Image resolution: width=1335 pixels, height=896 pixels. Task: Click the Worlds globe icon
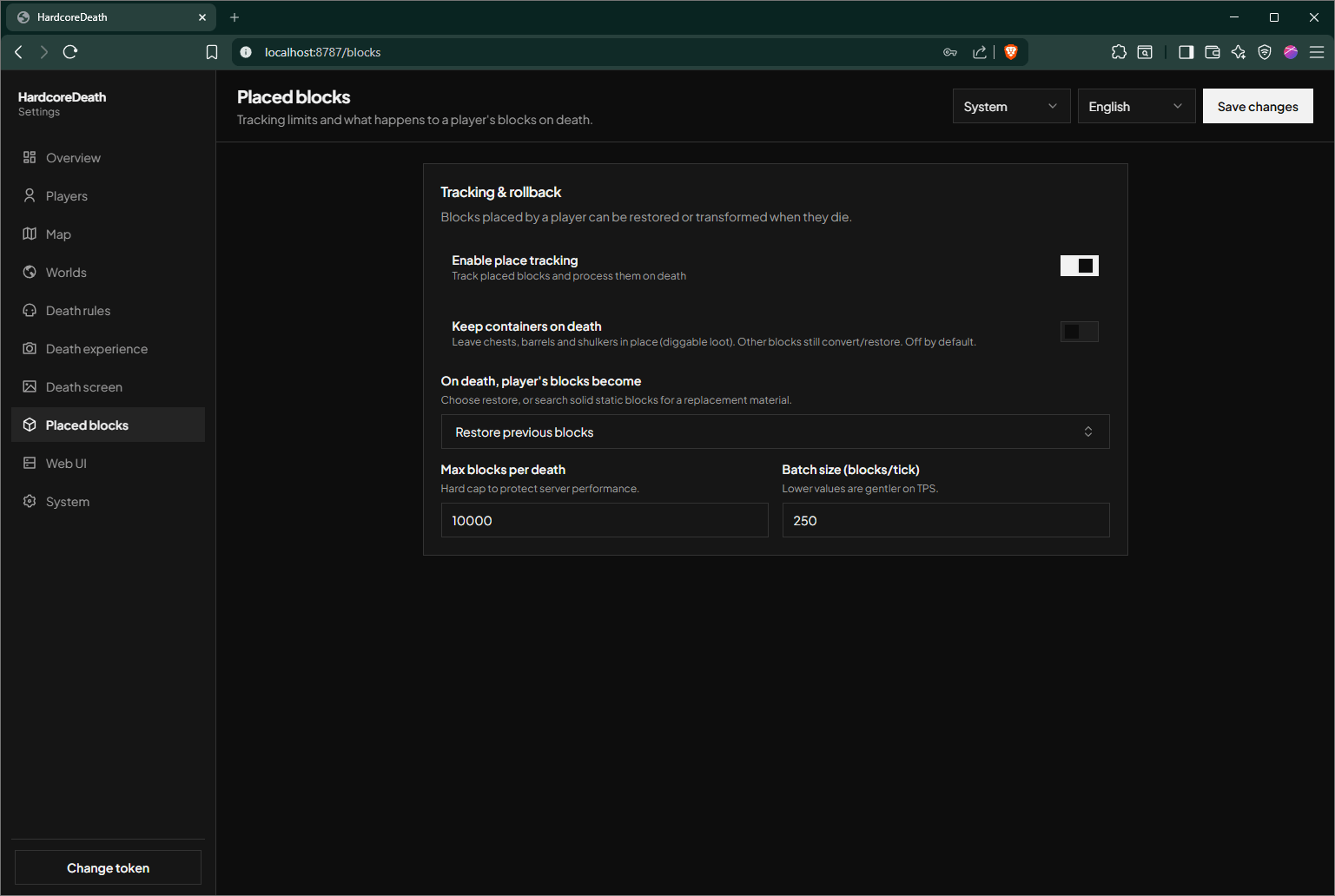(x=30, y=272)
